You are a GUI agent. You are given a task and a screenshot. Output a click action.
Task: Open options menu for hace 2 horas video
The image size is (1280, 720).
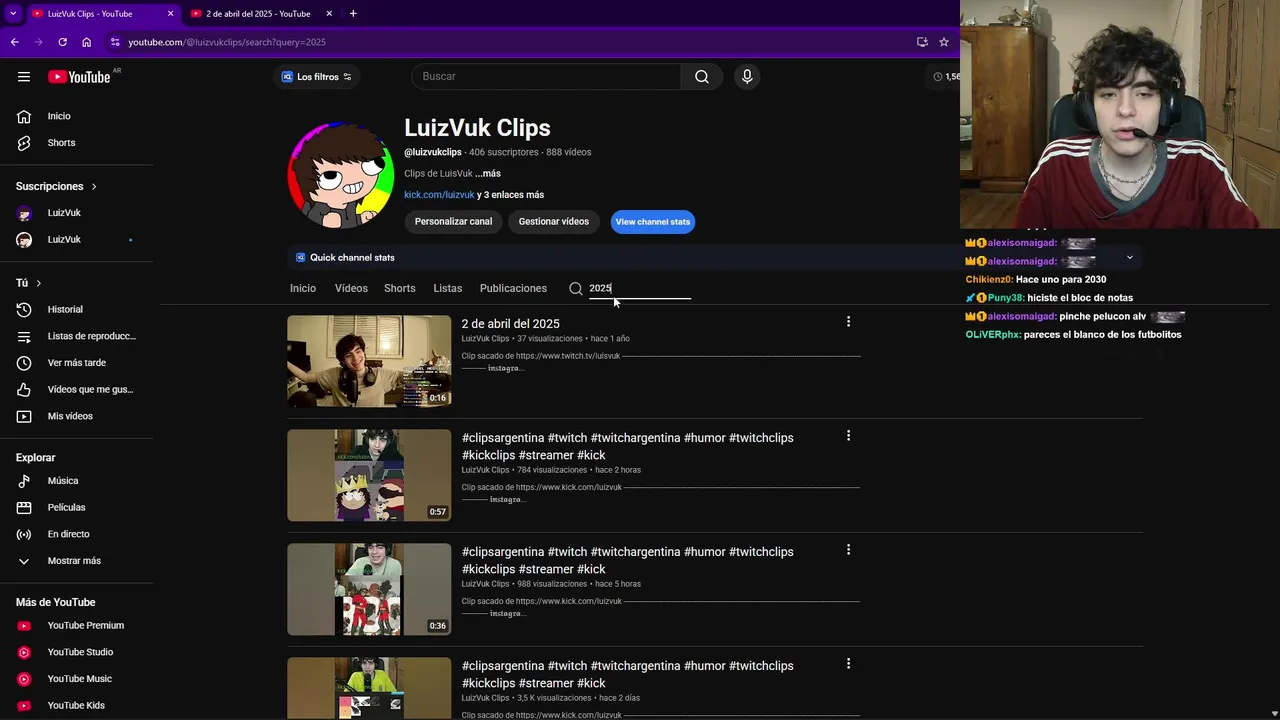click(x=848, y=436)
